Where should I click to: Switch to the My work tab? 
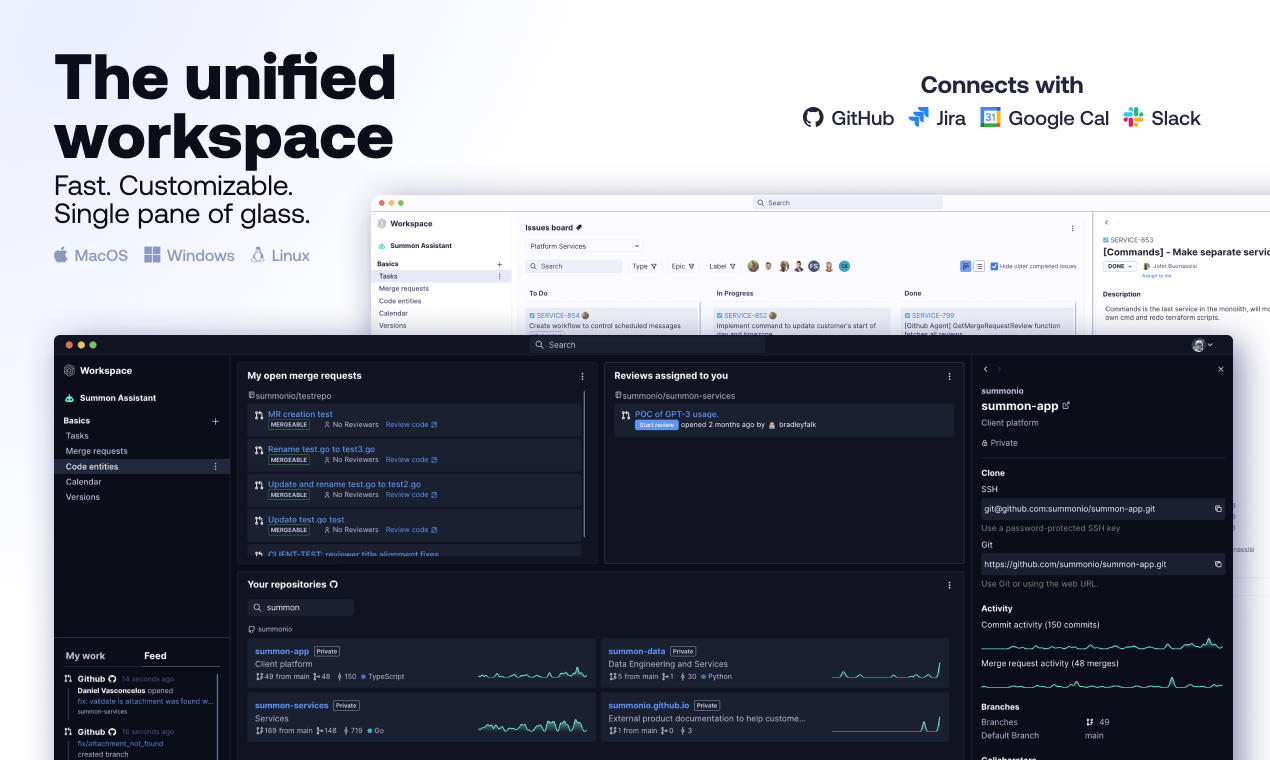pyautogui.click(x=85, y=656)
